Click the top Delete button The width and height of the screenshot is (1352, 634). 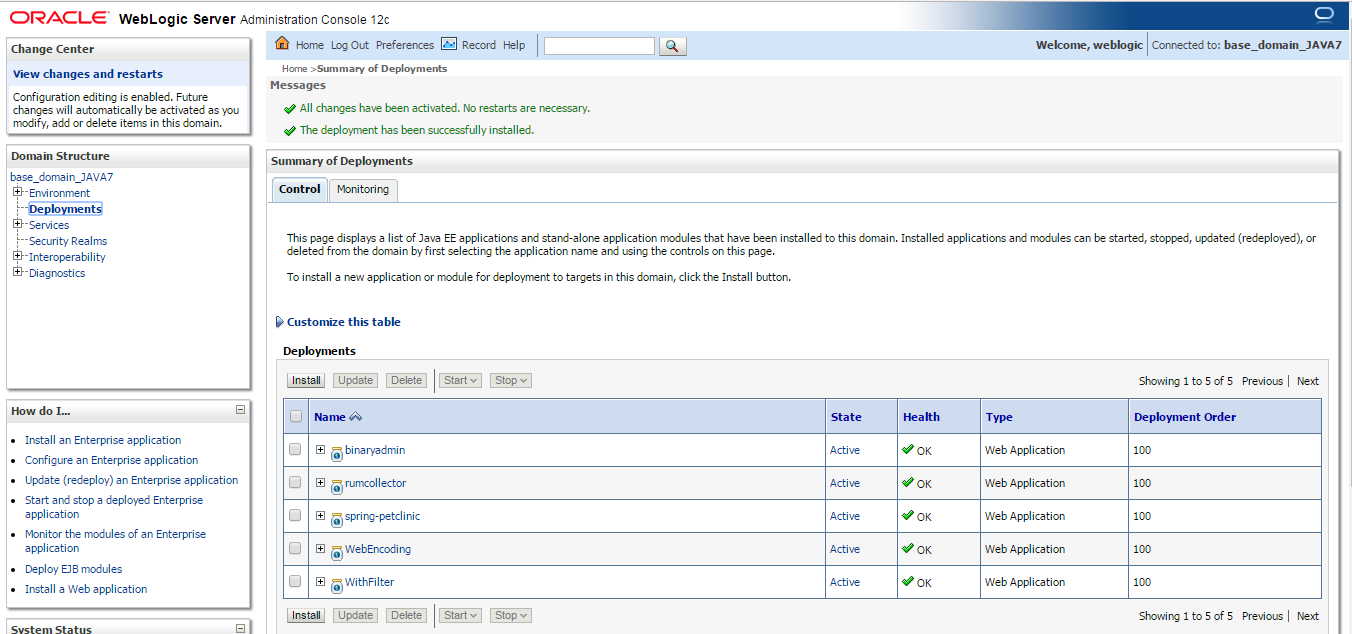406,380
